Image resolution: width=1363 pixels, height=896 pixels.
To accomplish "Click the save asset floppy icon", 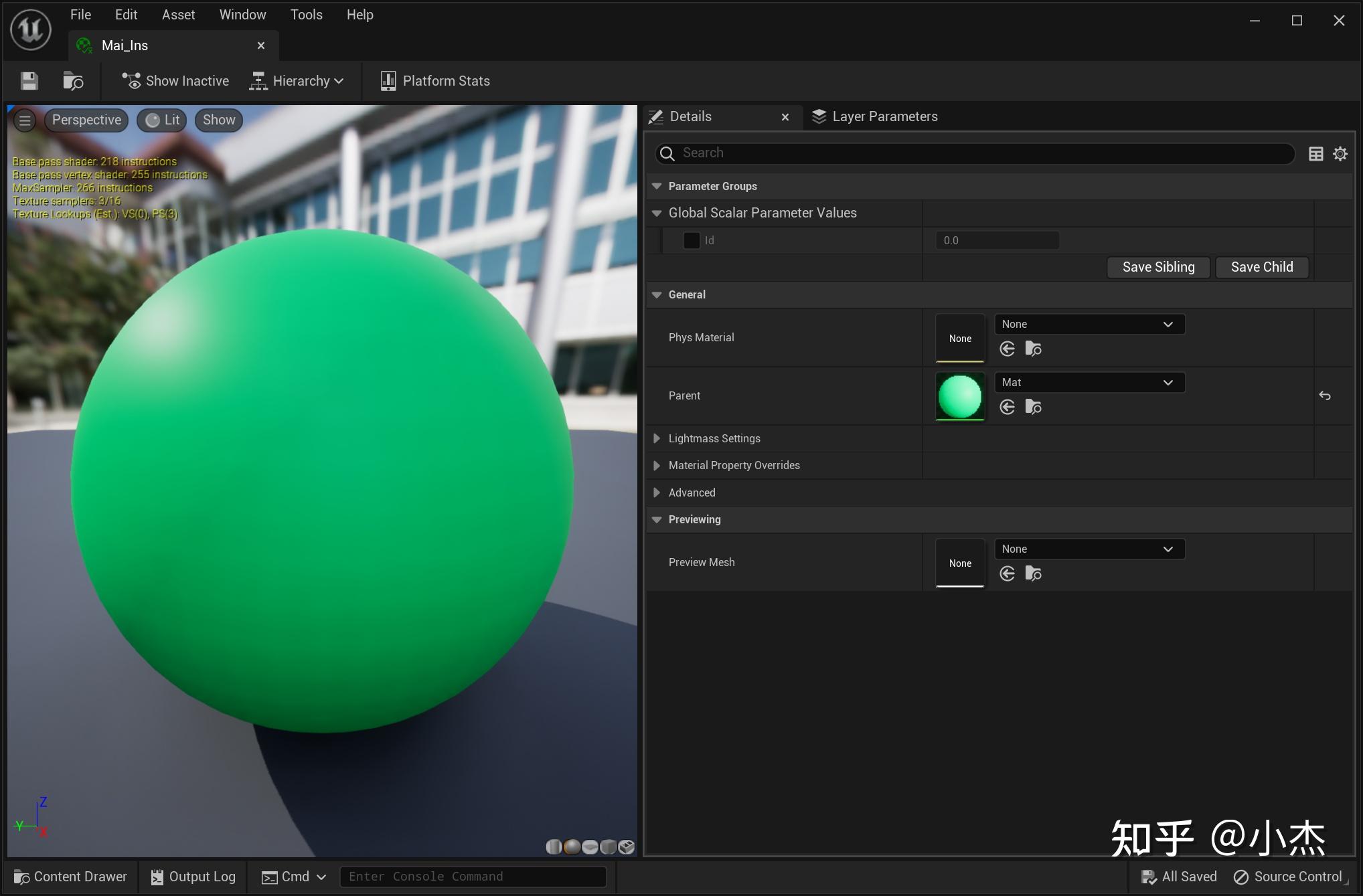I will tap(29, 81).
